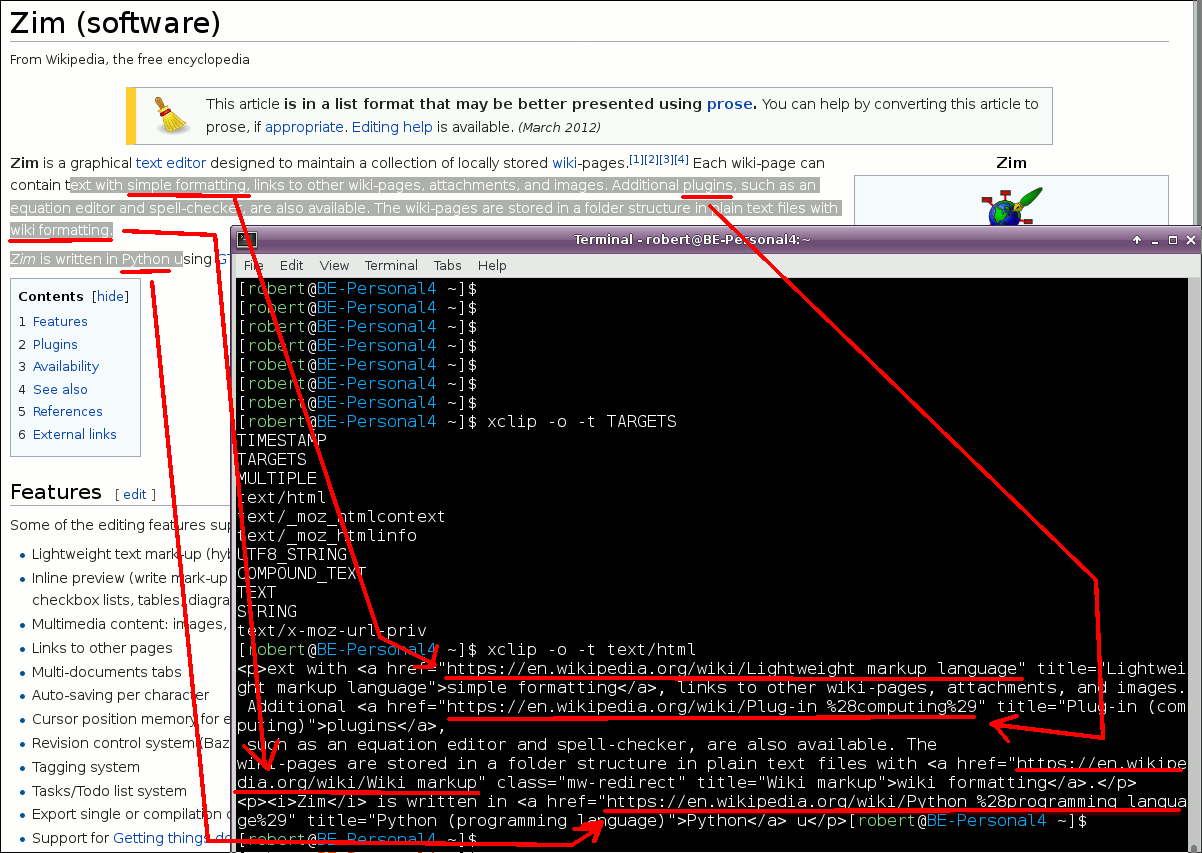Follow the 'wiki' link before '-pages'
This screenshot has width=1202, height=853.
point(564,162)
